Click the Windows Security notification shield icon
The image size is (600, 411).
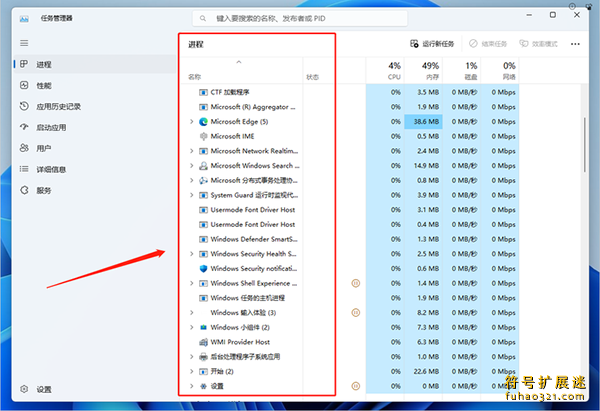[203, 269]
